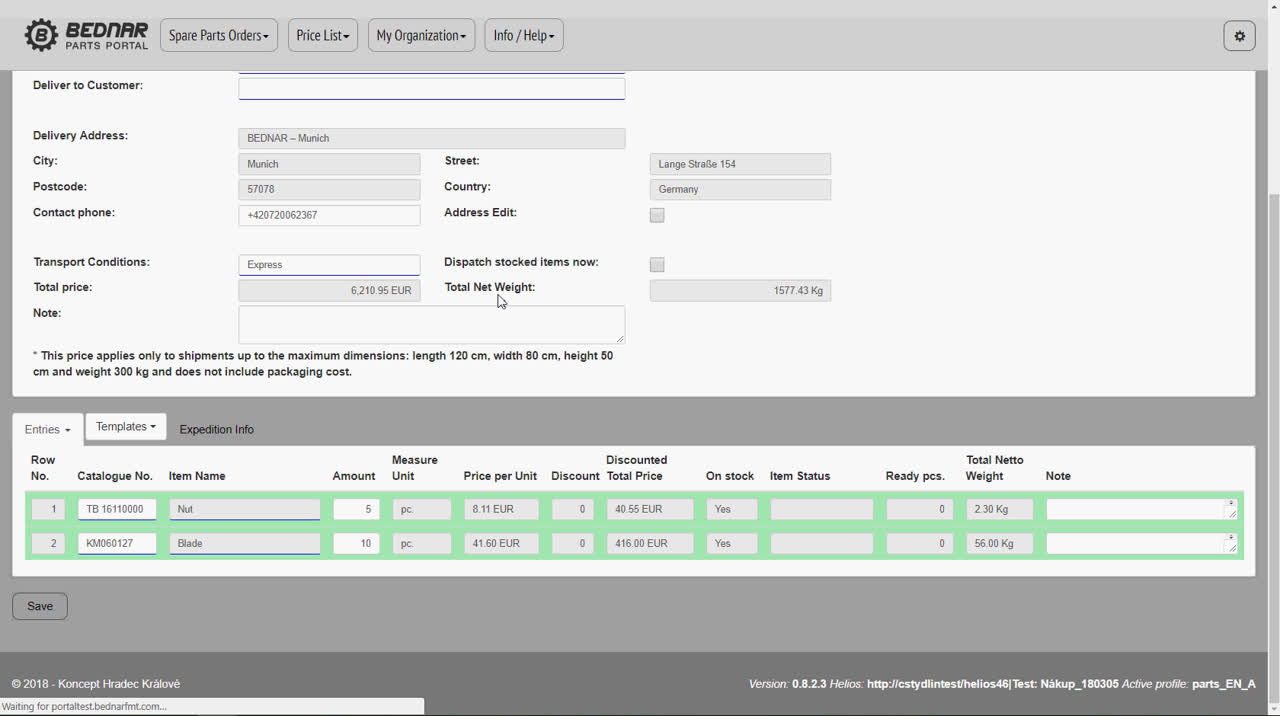The width and height of the screenshot is (1280, 716).
Task: Open the Info / Help menu
Action: click(x=524, y=36)
